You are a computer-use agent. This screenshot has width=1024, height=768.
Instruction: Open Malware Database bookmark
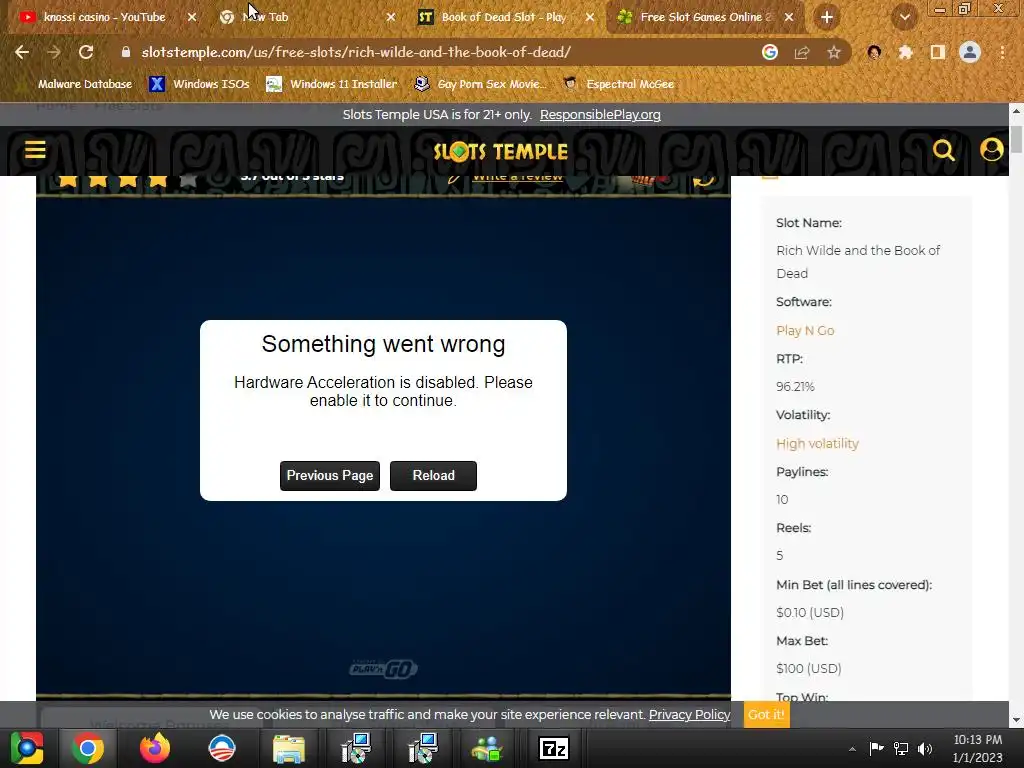85,84
